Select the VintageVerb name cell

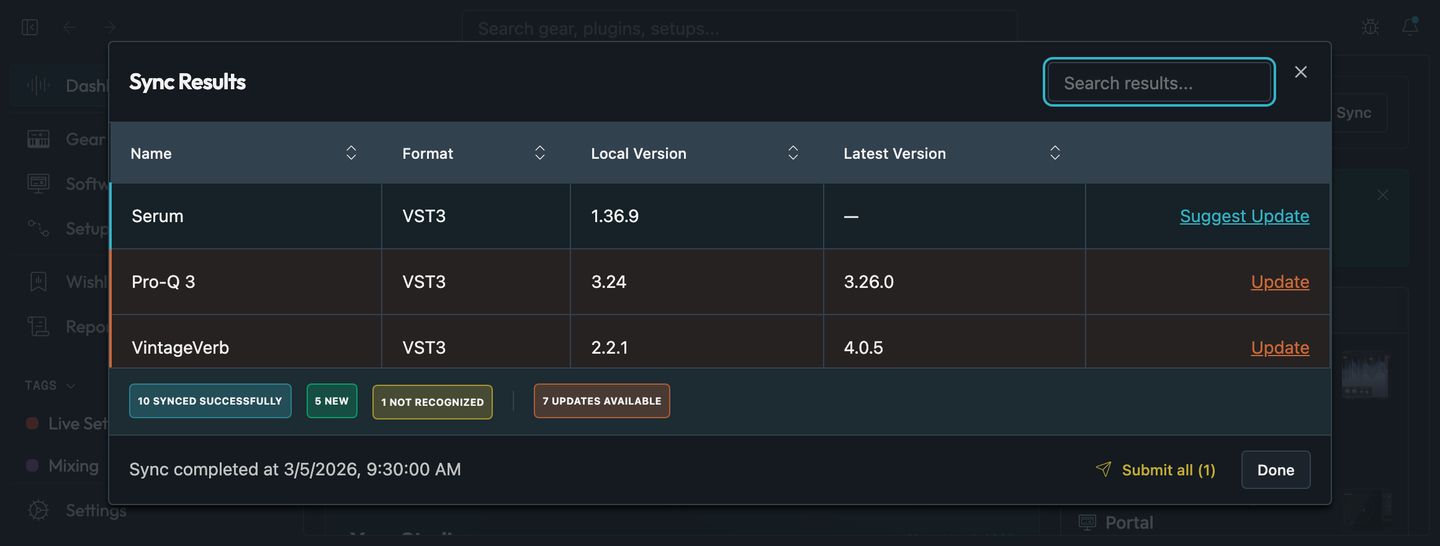(246, 342)
